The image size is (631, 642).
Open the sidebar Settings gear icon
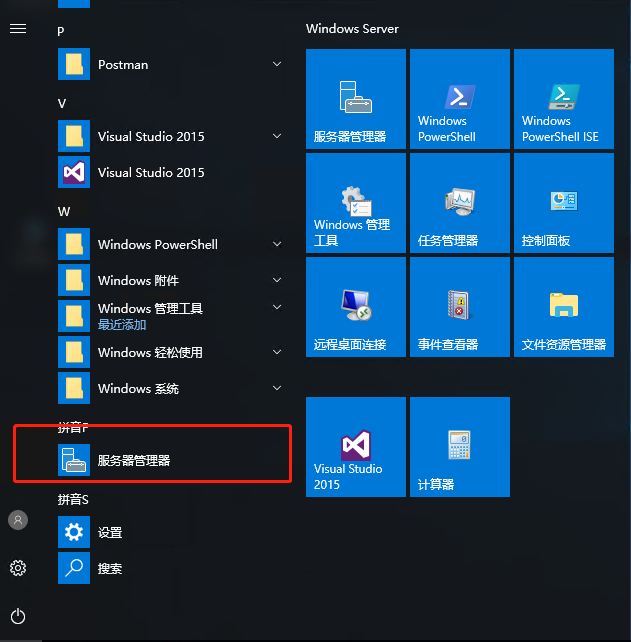click(18, 568)
